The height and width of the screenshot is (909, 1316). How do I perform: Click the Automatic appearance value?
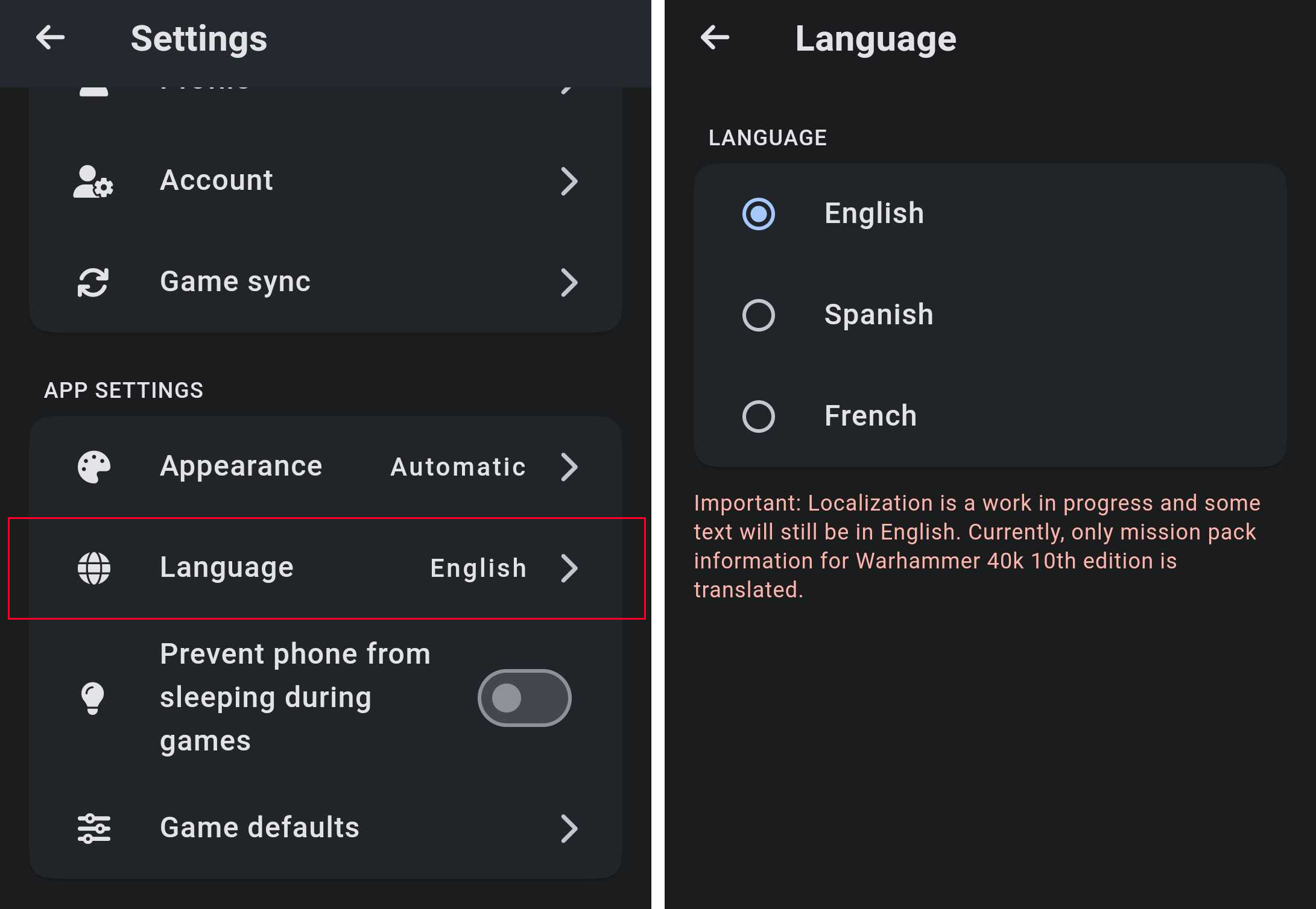458,467
